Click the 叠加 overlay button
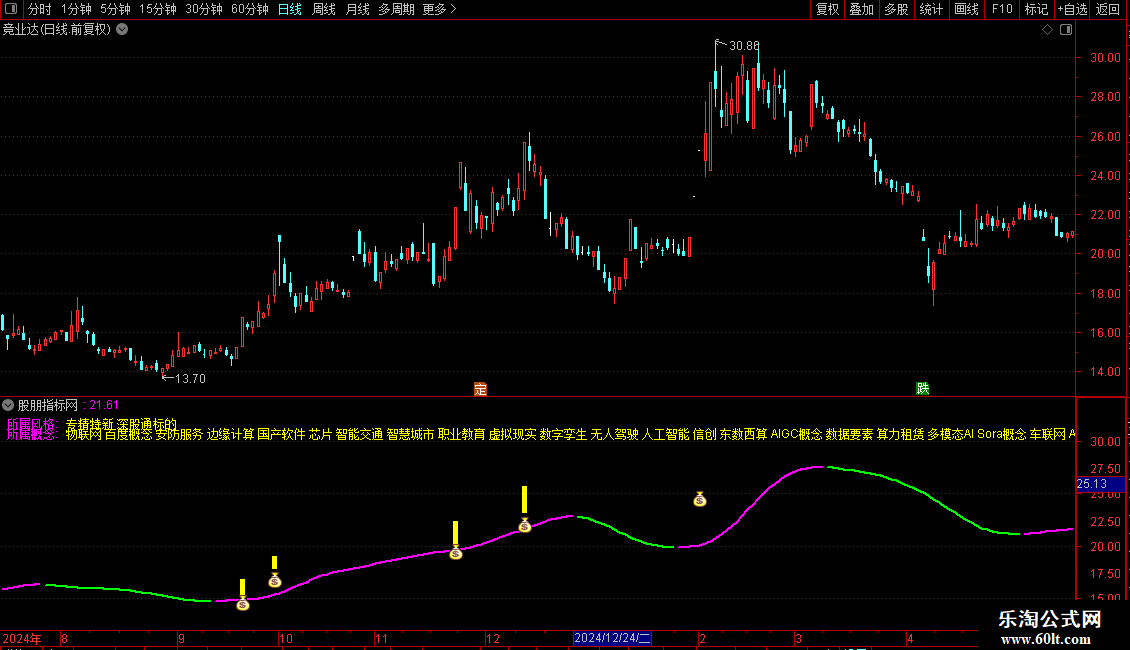Screen dimensions: 1130x650 point(861,9)
